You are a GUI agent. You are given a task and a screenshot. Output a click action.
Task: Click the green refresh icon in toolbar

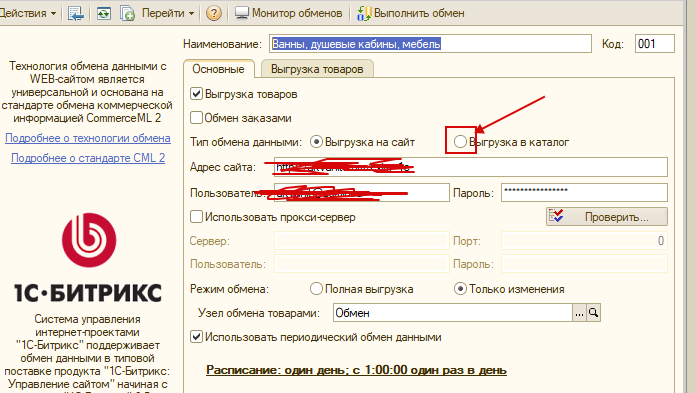(x=104, y=13)
